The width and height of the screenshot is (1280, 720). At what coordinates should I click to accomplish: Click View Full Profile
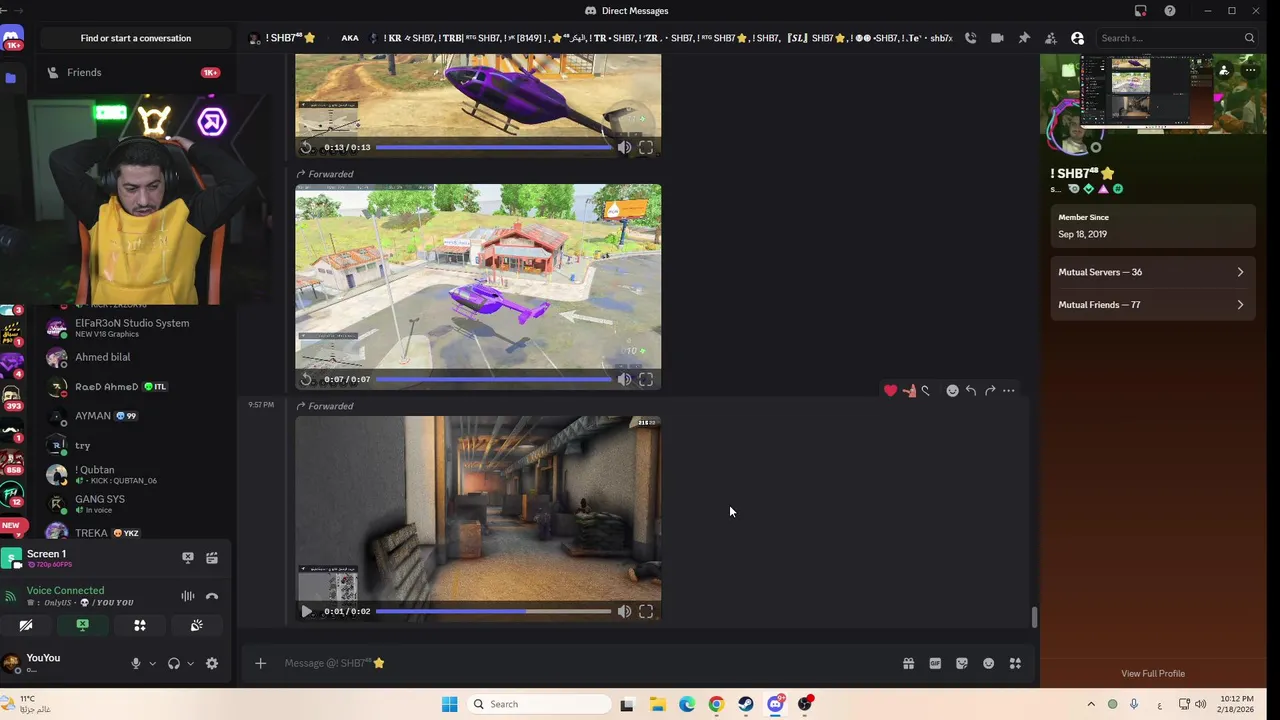pos(1153,673)
